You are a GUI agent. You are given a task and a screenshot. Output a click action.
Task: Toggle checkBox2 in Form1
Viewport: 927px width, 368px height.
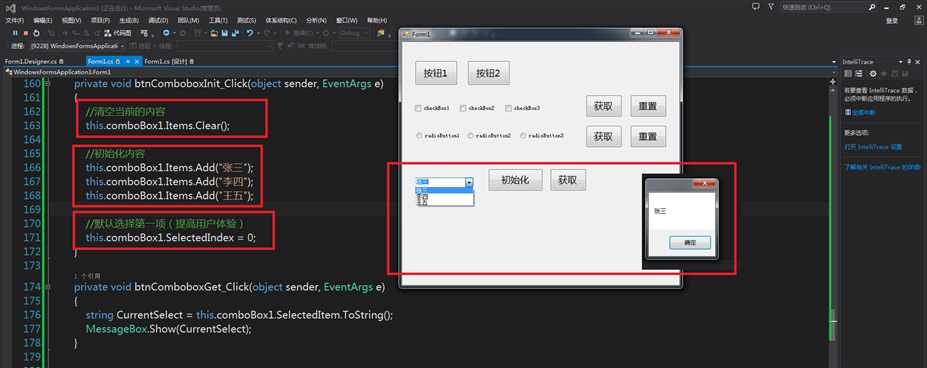tap(463, 108)
